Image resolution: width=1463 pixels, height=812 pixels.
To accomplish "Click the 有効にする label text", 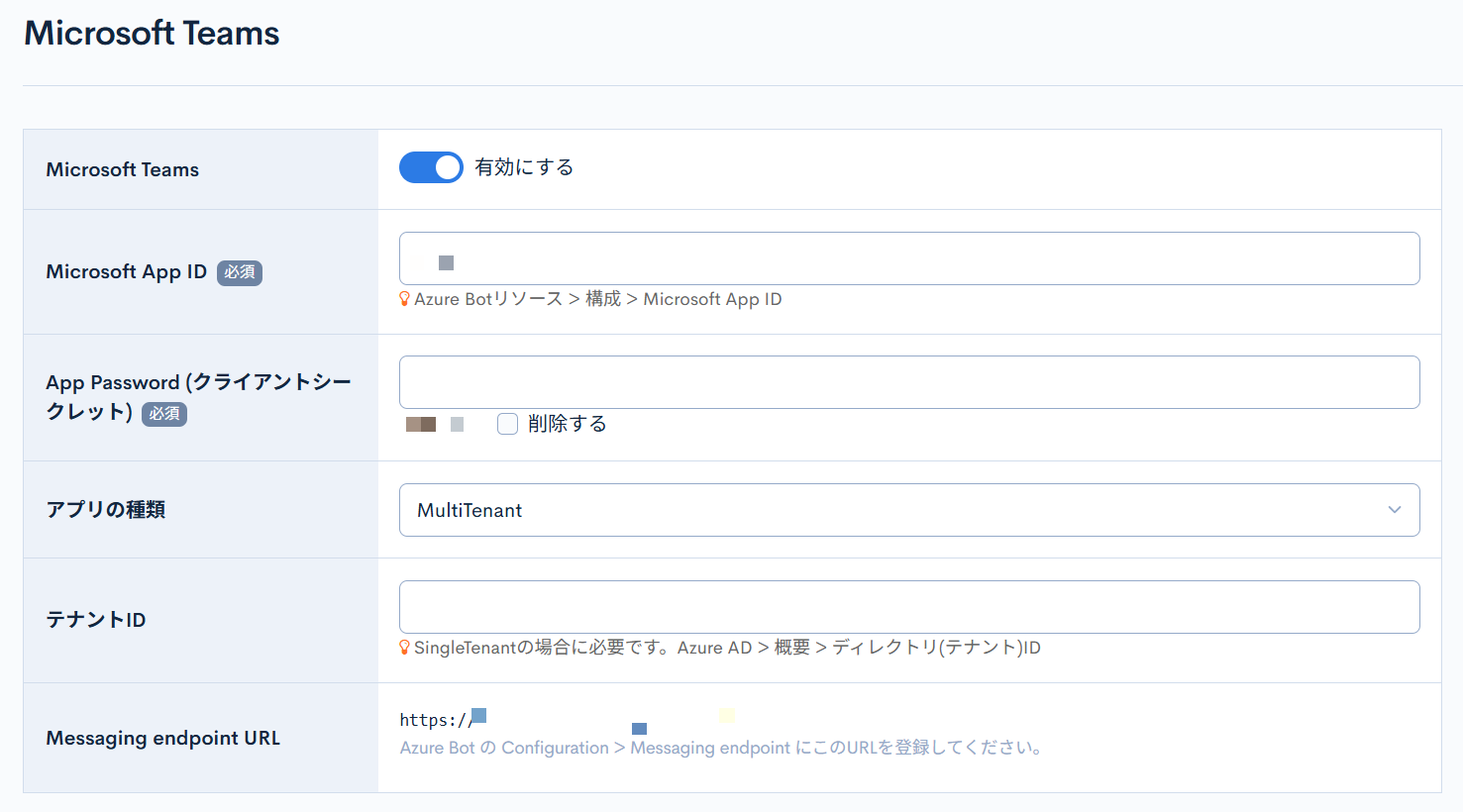I will (524, 167).
